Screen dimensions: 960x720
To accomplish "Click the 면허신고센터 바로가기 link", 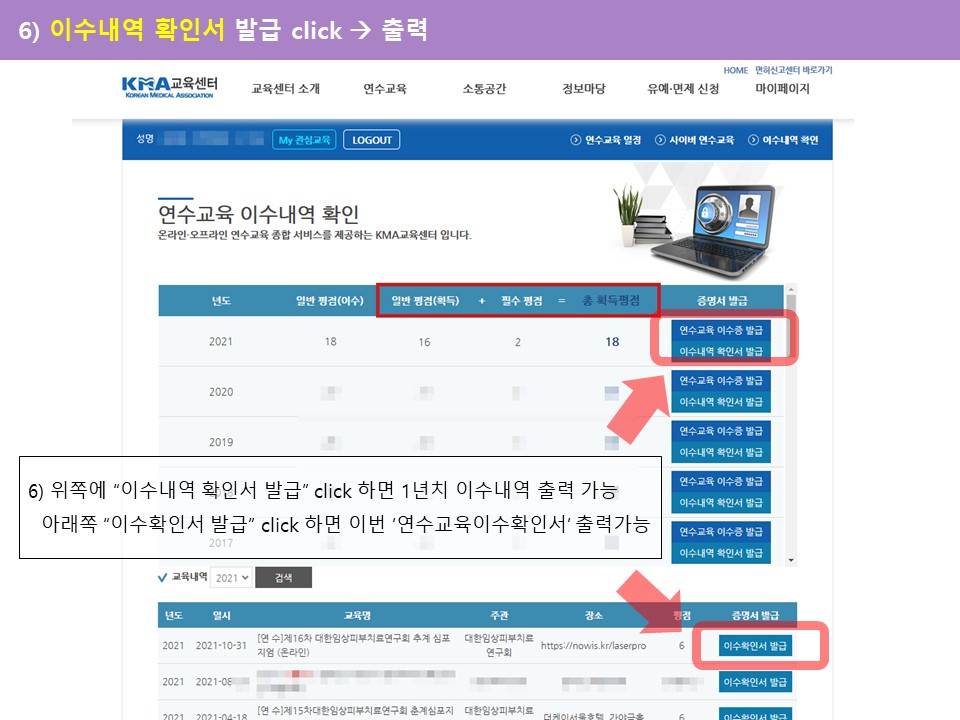I will click(794, 71).
